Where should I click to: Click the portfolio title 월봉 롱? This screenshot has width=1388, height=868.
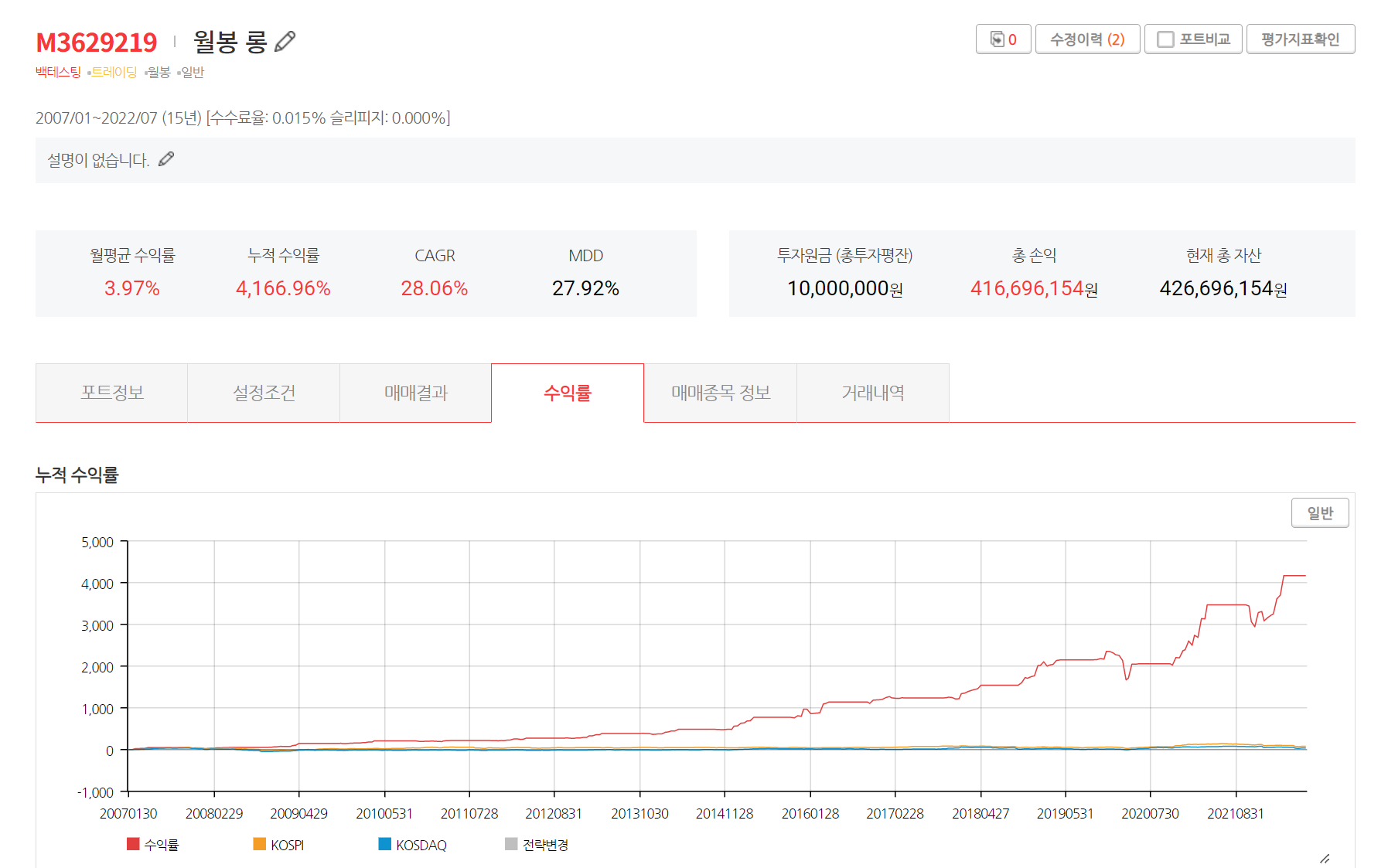(x=230, y=41)
